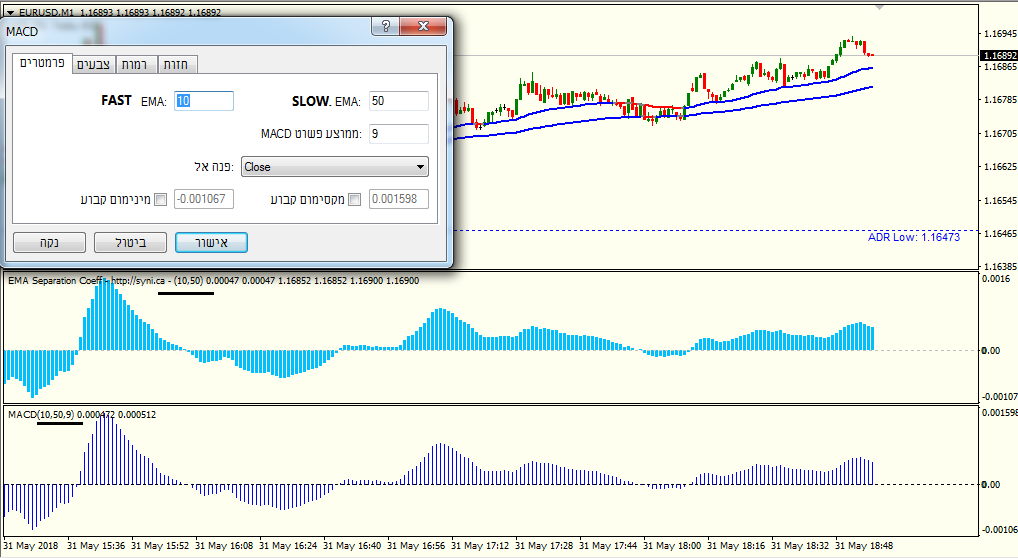Click the MACD signal period field showing 9
The height and width of the screenshot is (558, 1018).
[399, 134]
